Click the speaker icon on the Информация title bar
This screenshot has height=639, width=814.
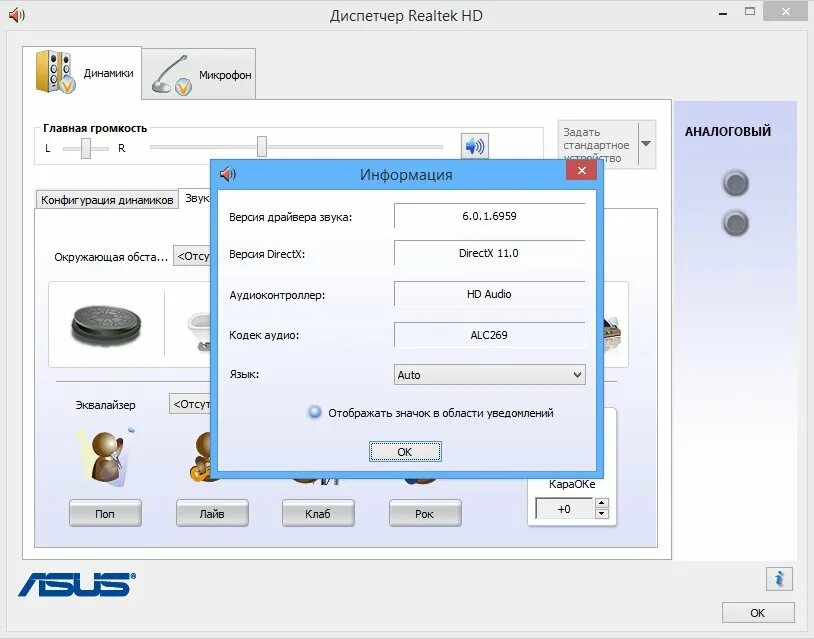[x=227, y=172]
